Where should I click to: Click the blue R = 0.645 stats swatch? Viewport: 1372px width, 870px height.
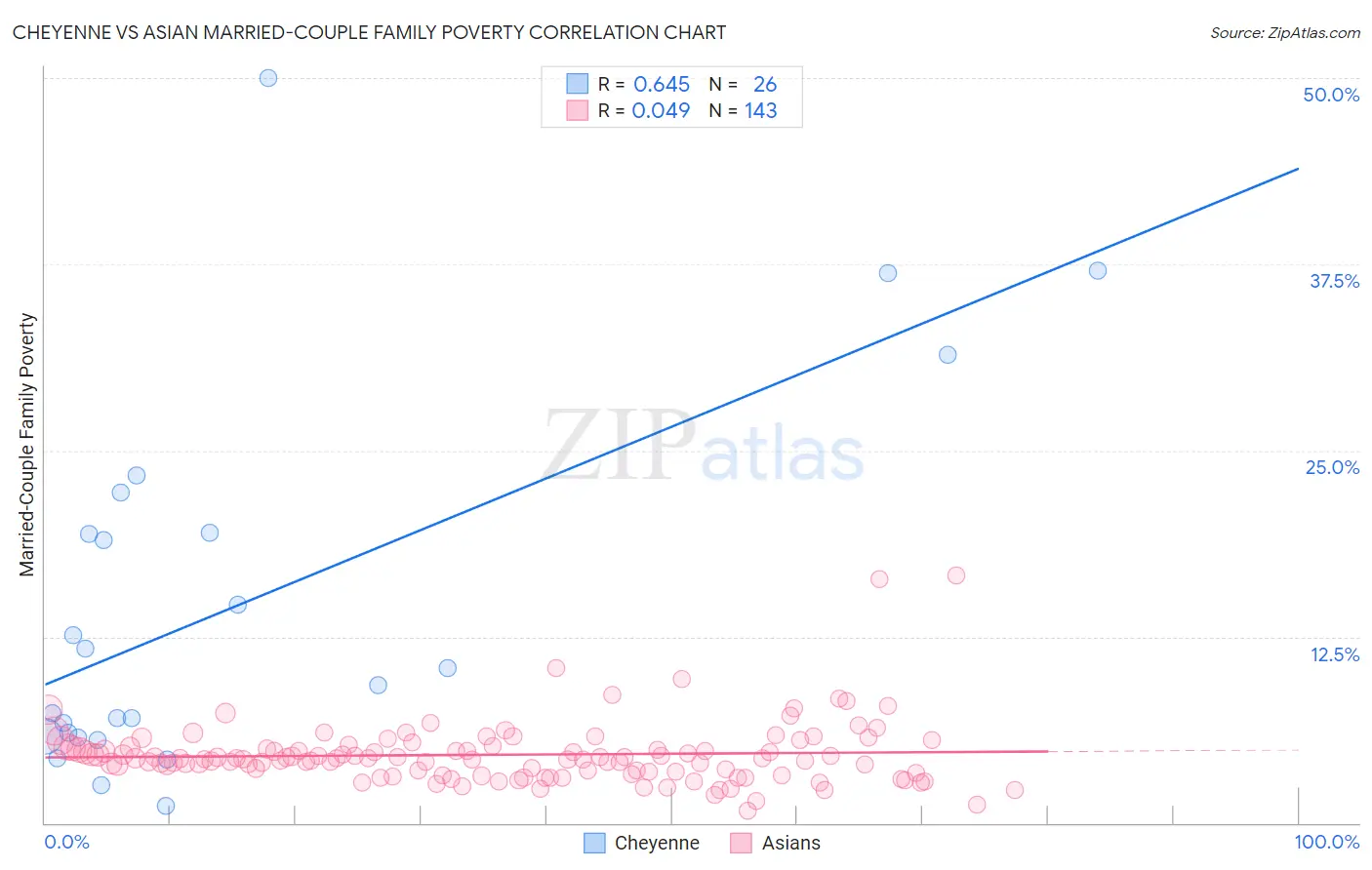[x=578, y=84]
